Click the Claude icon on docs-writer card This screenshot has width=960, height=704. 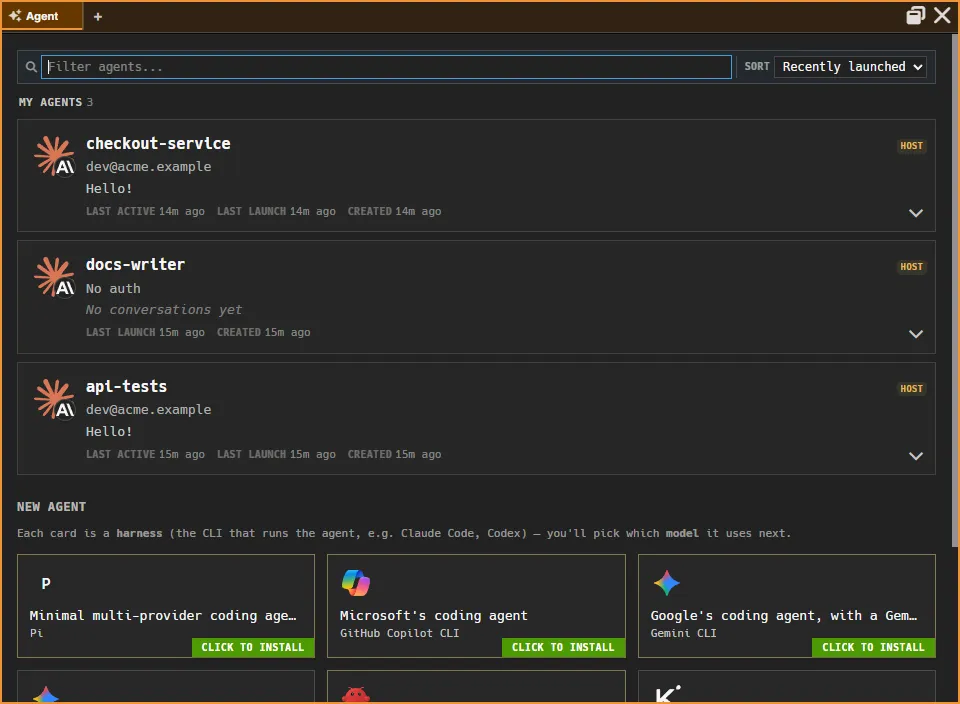point(54,277)
